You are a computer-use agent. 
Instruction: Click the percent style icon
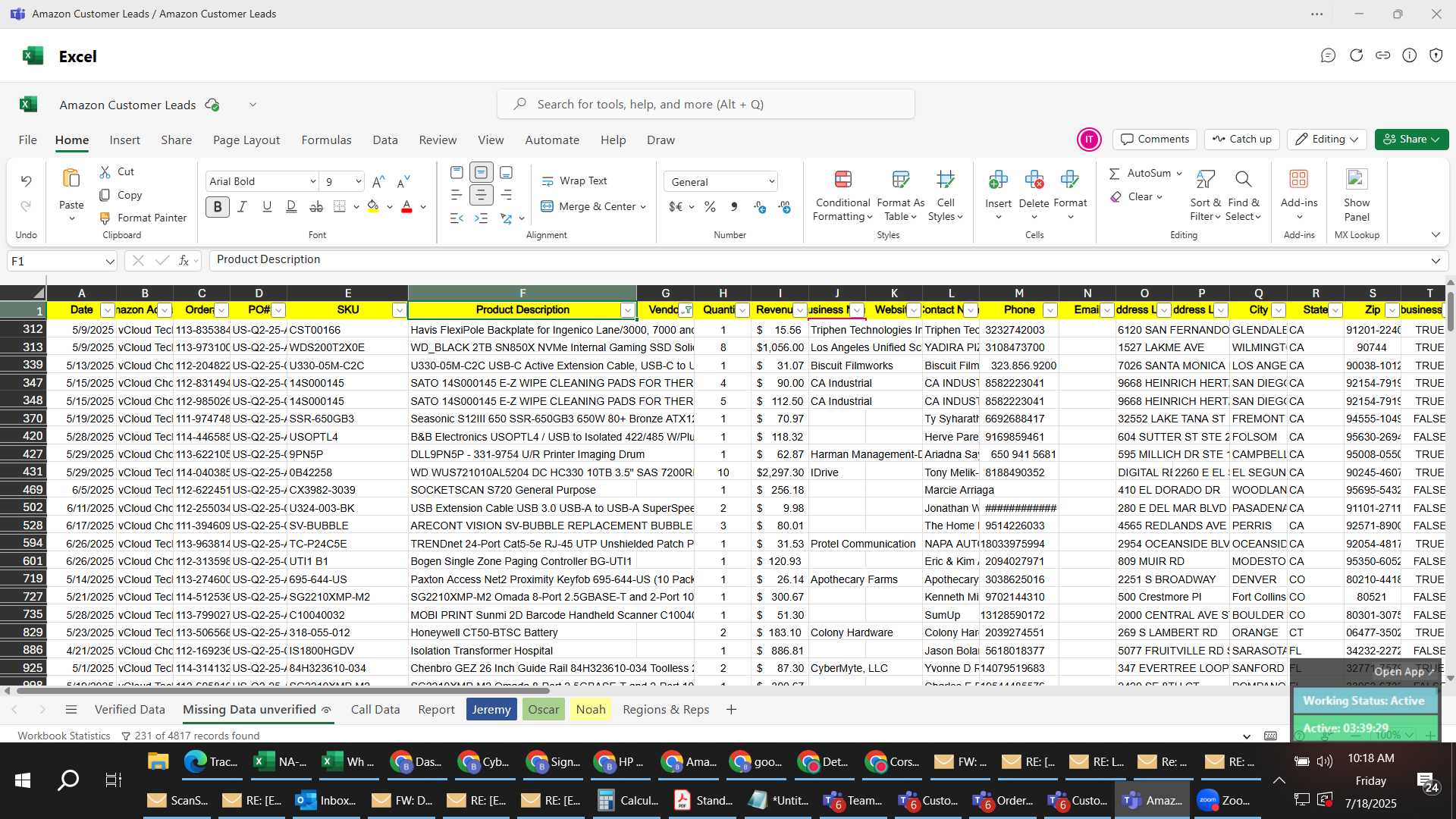click(710, 207)
